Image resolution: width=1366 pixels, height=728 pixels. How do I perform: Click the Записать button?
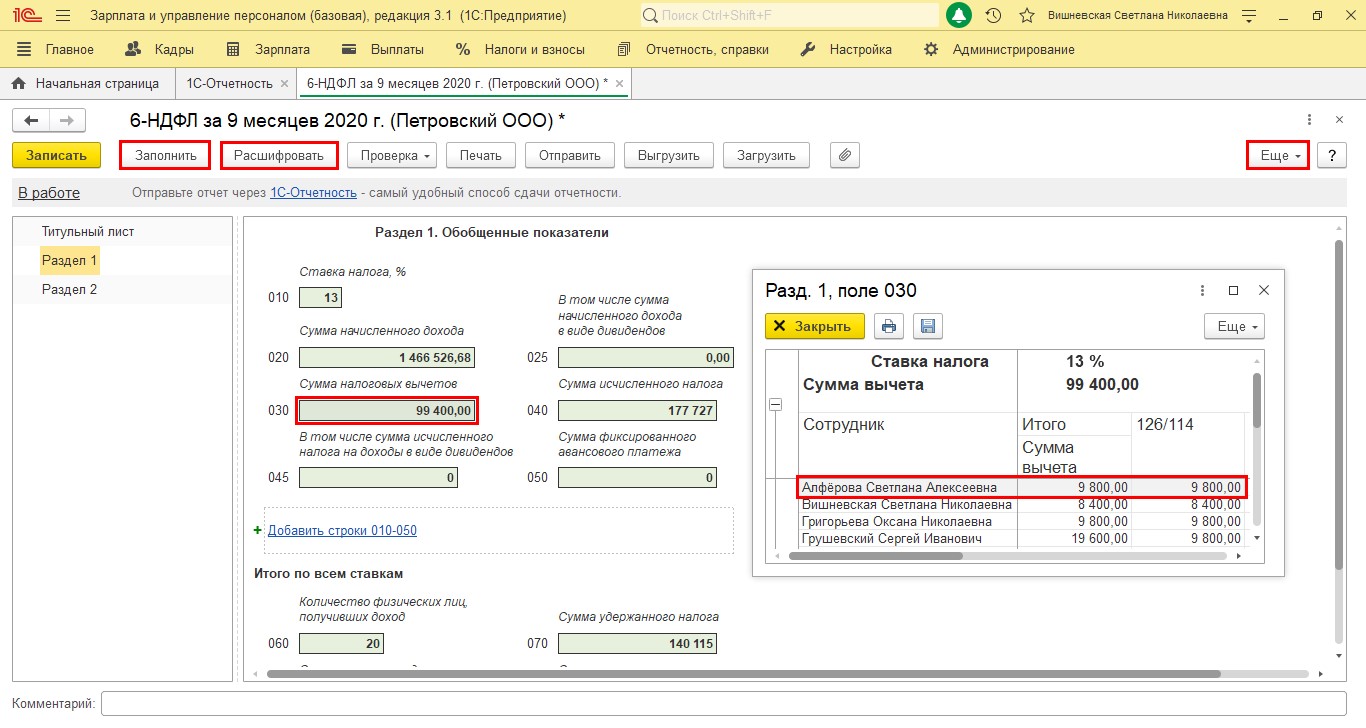(56, 155)
